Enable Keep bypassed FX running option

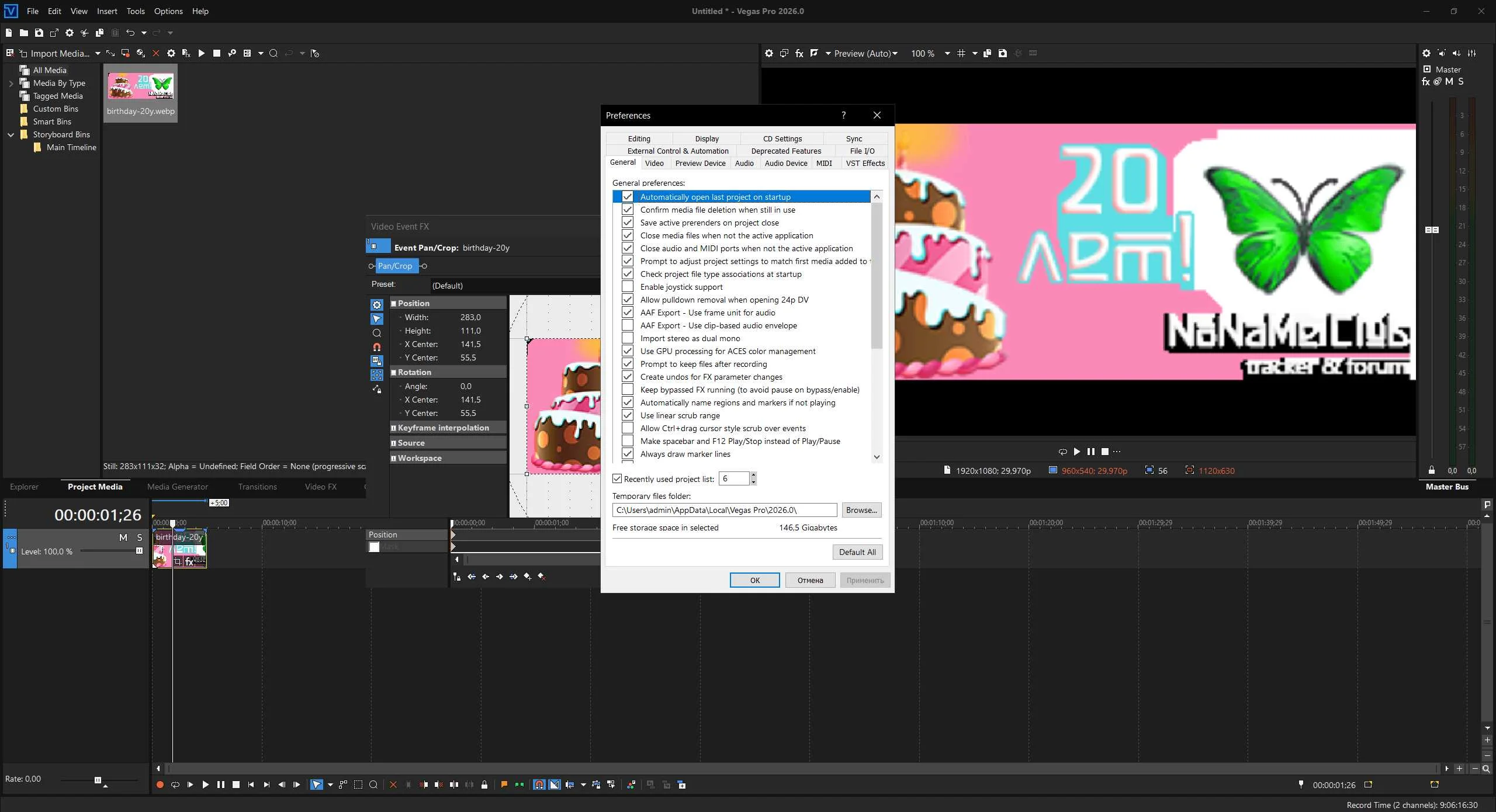pyautogui.click(x=628, y=390)
